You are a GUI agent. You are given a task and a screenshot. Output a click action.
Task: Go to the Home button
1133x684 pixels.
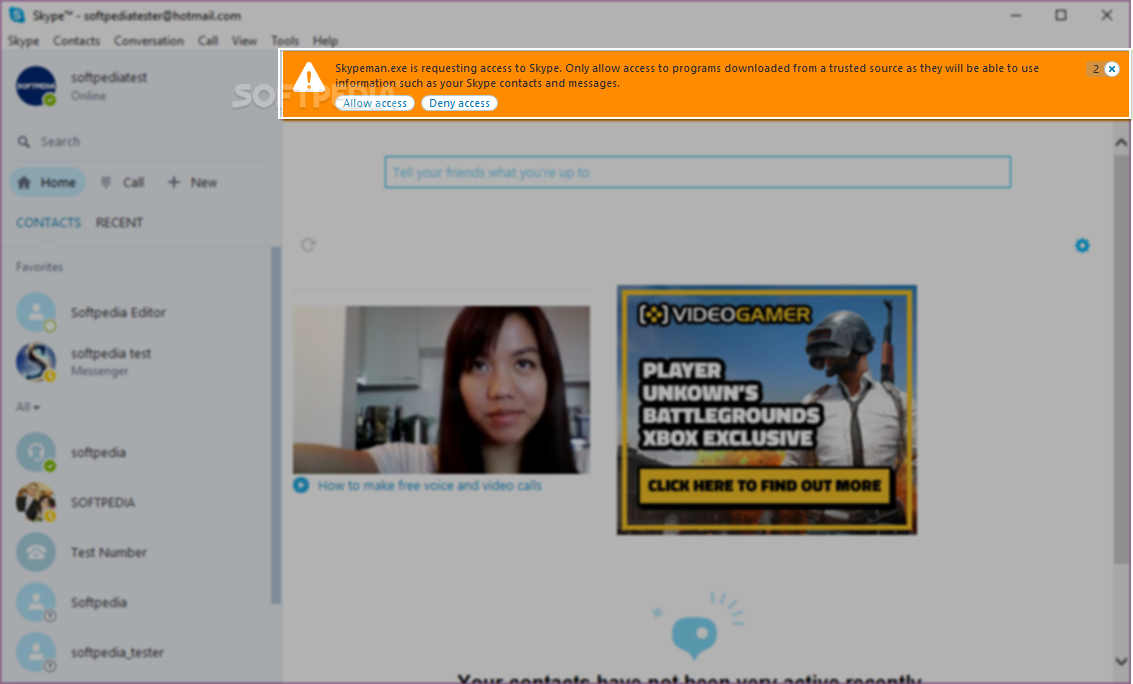[x=48, y=183]
